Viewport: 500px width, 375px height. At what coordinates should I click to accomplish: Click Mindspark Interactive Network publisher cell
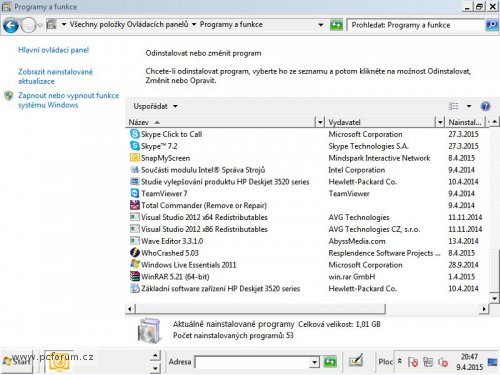379,158
